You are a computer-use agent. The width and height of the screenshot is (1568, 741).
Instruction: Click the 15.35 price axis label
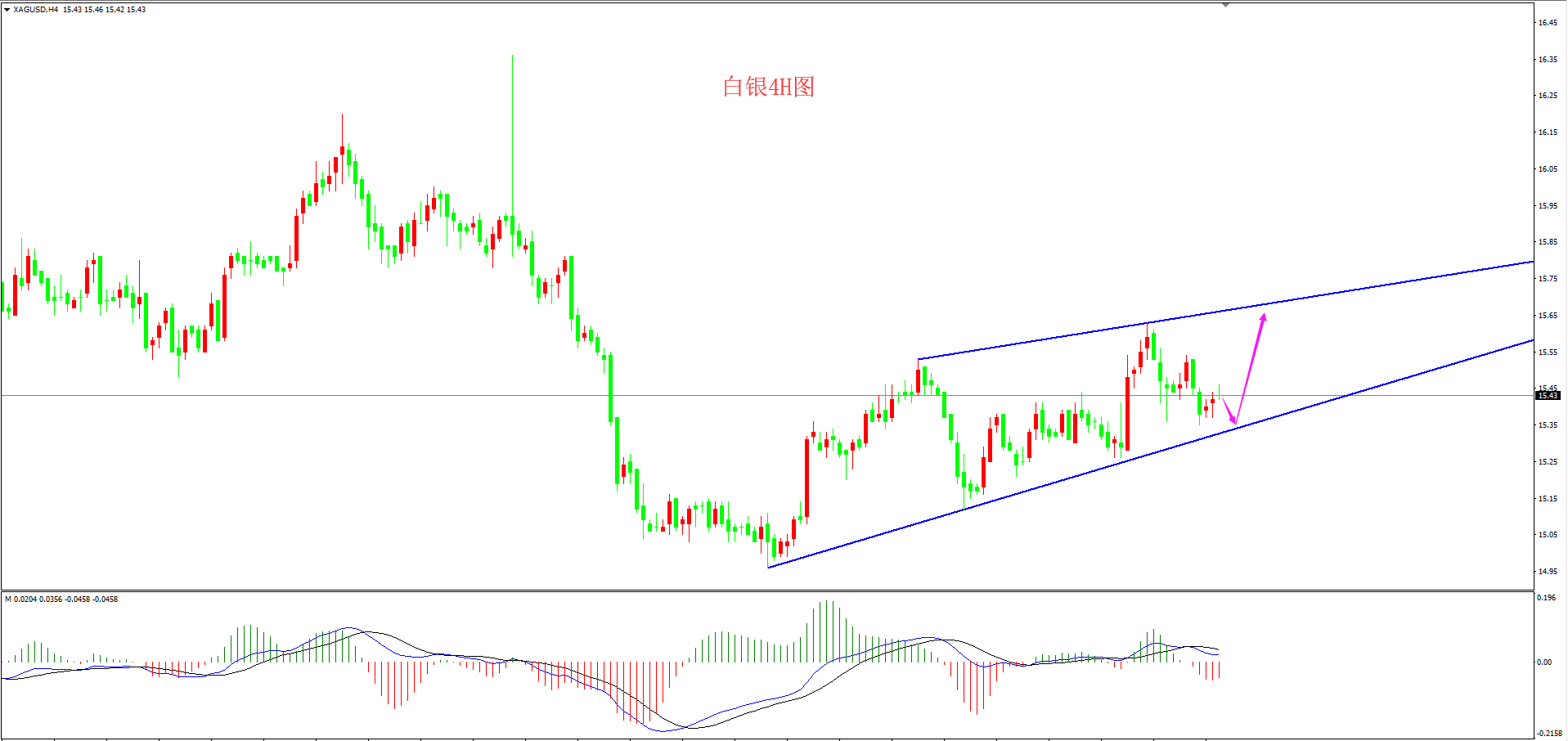click(1548, 425)
